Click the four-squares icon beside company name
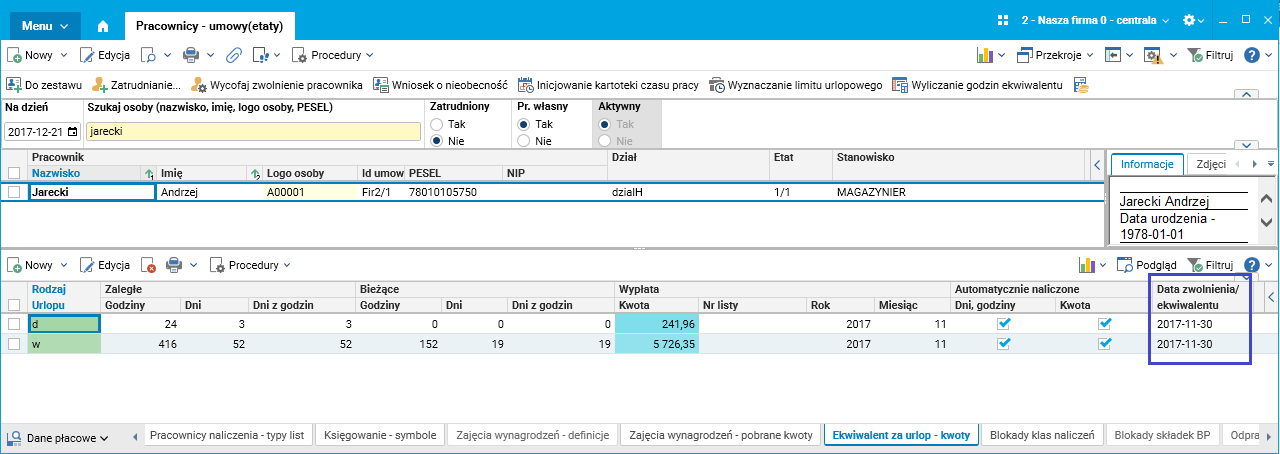This screenshot has width=1280, height=454. pyautogui.click(x=1005, y=20)
